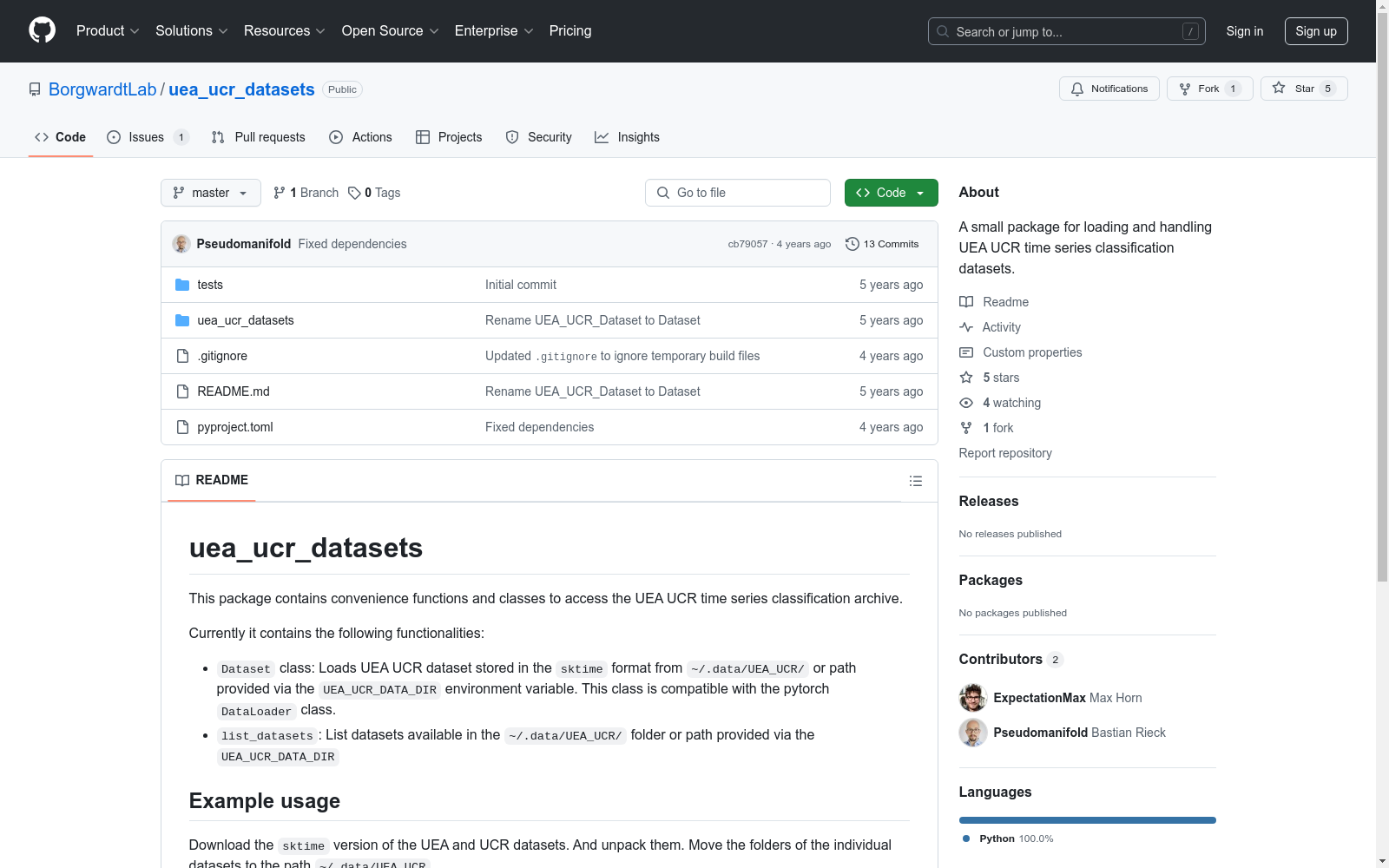The width and height of the screenshot is (1389, 868).
Task: Switch to the Code tab
Action: (x=60, y=137)
